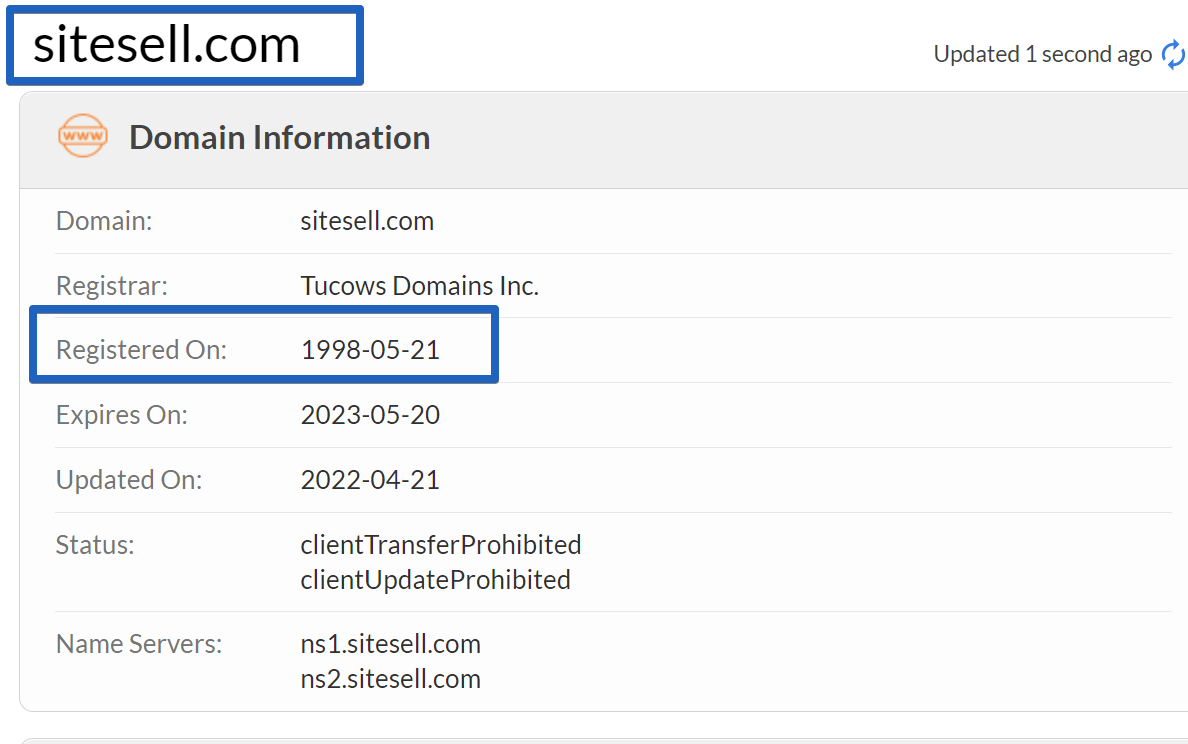Click the orange www globe icon

point(83,136)
